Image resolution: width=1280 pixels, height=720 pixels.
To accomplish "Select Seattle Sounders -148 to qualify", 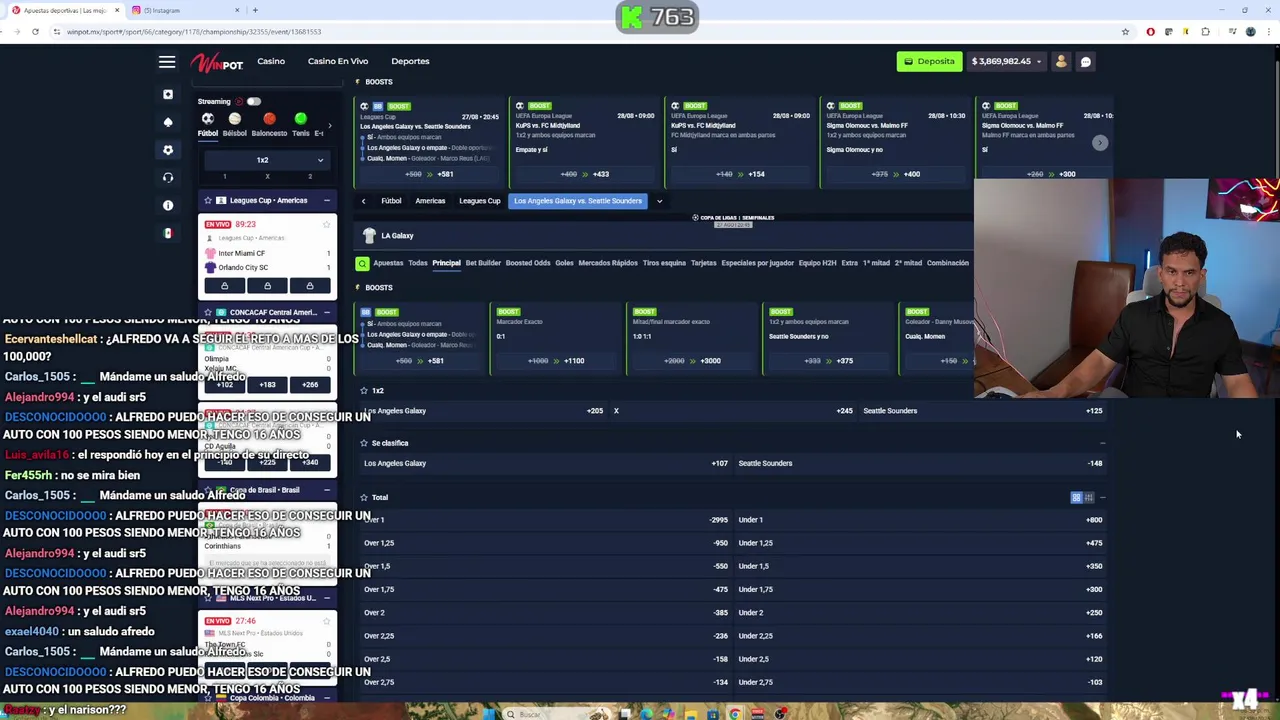I will coord(920,463).
